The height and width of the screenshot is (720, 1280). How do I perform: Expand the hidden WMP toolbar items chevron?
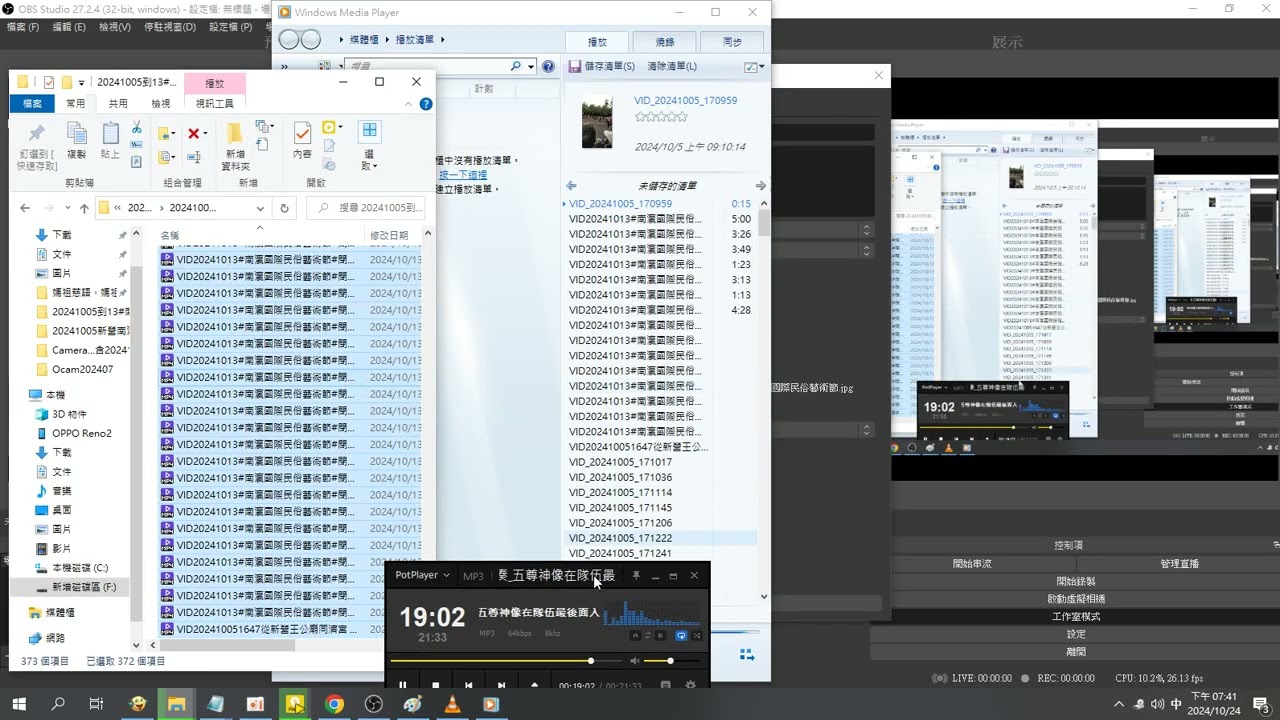click(284, 66)
